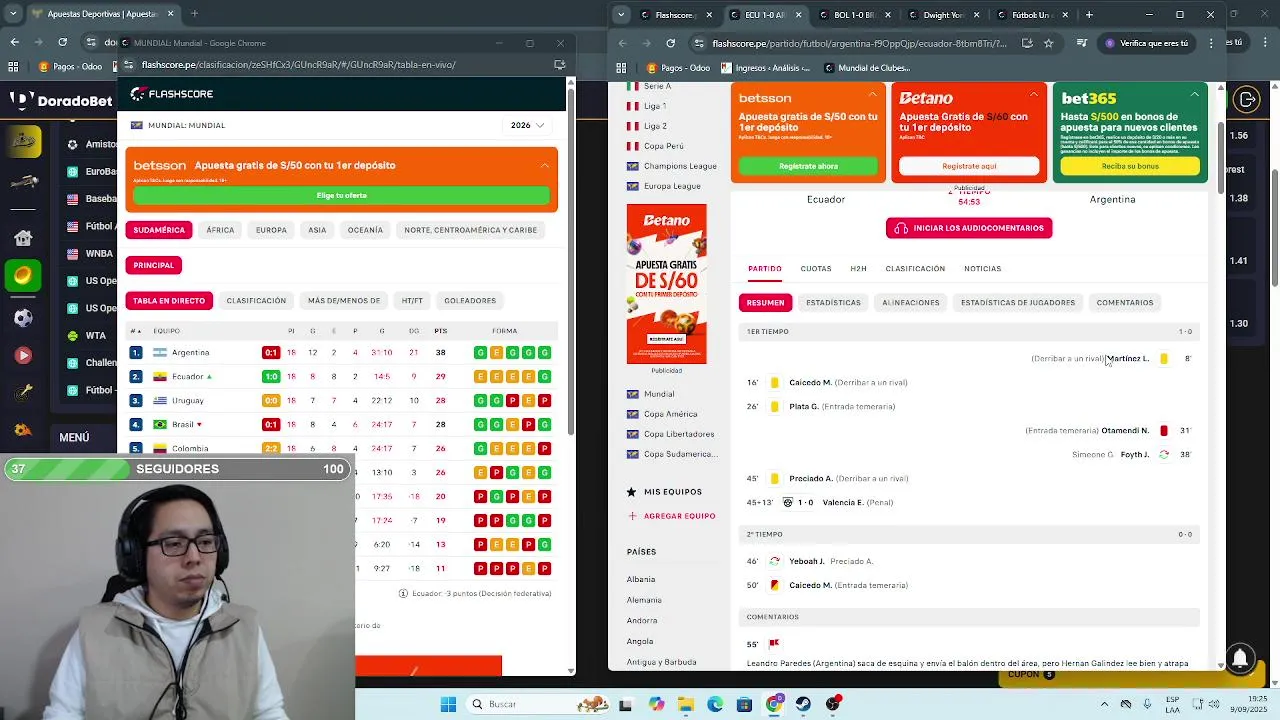Image resolution: width=1280 pixels, height=720 pixels.
Task: Select the Oceanía region filter
Action: (365, 230)
